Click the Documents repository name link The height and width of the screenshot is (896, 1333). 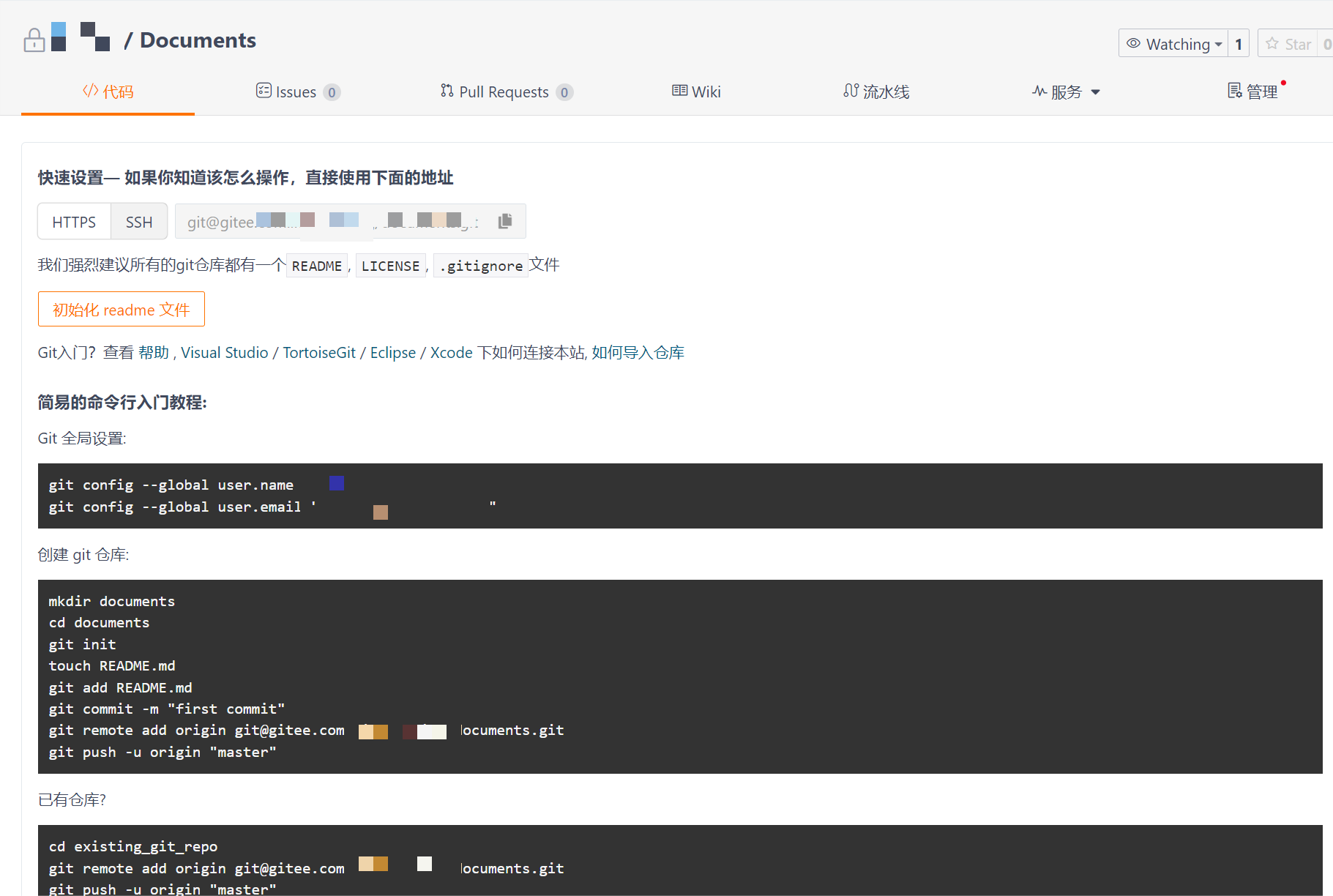198,40
